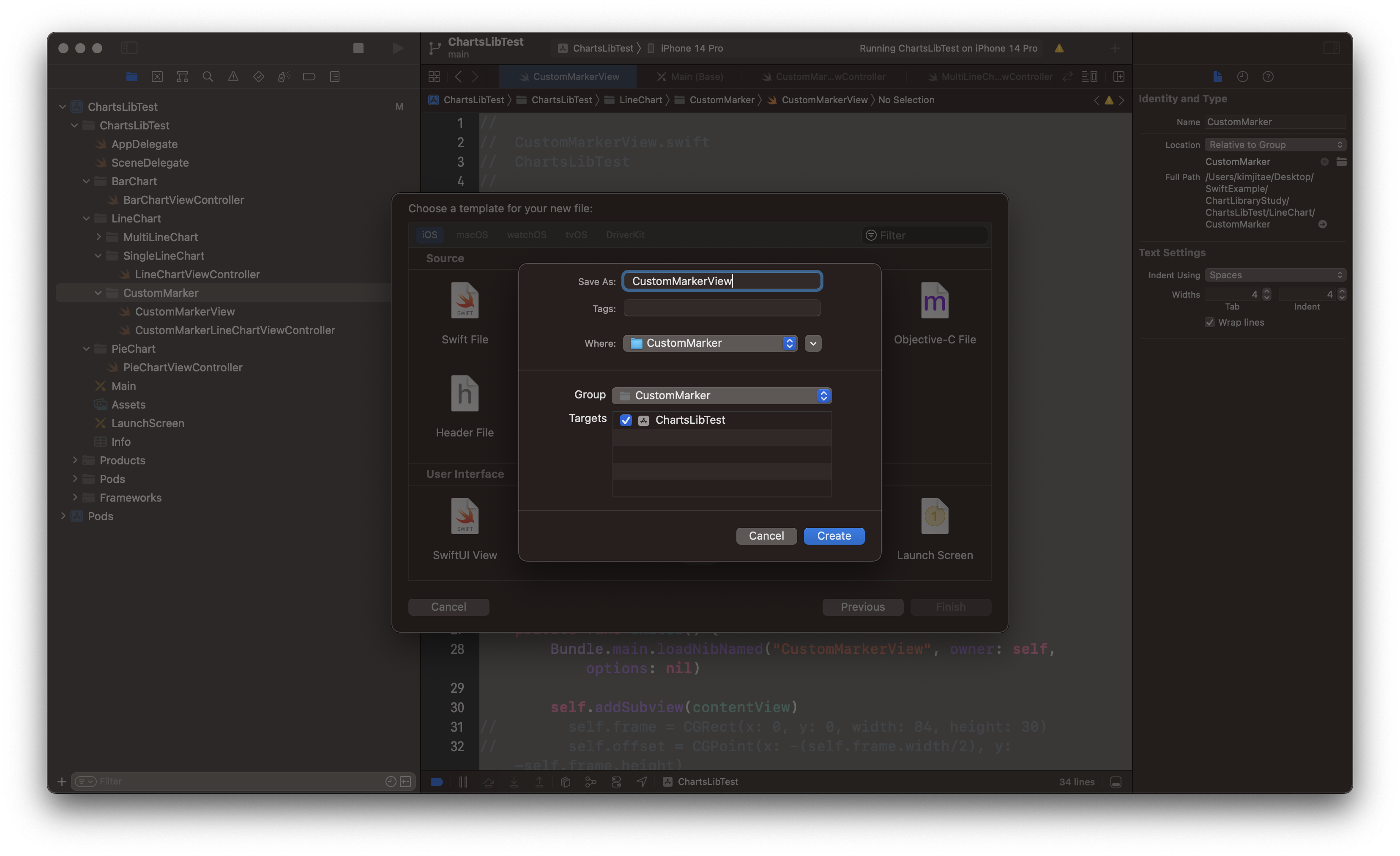Click the Stop button in the toolbar

[x=358, y=48]
